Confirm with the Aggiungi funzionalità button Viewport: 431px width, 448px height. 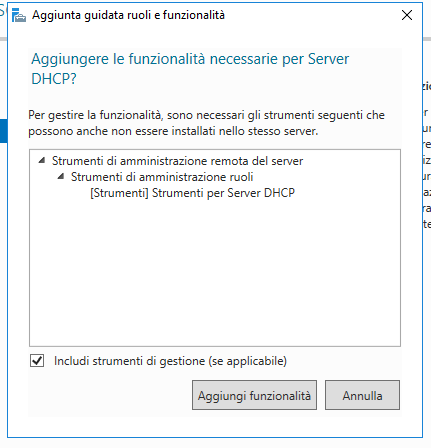254,395
